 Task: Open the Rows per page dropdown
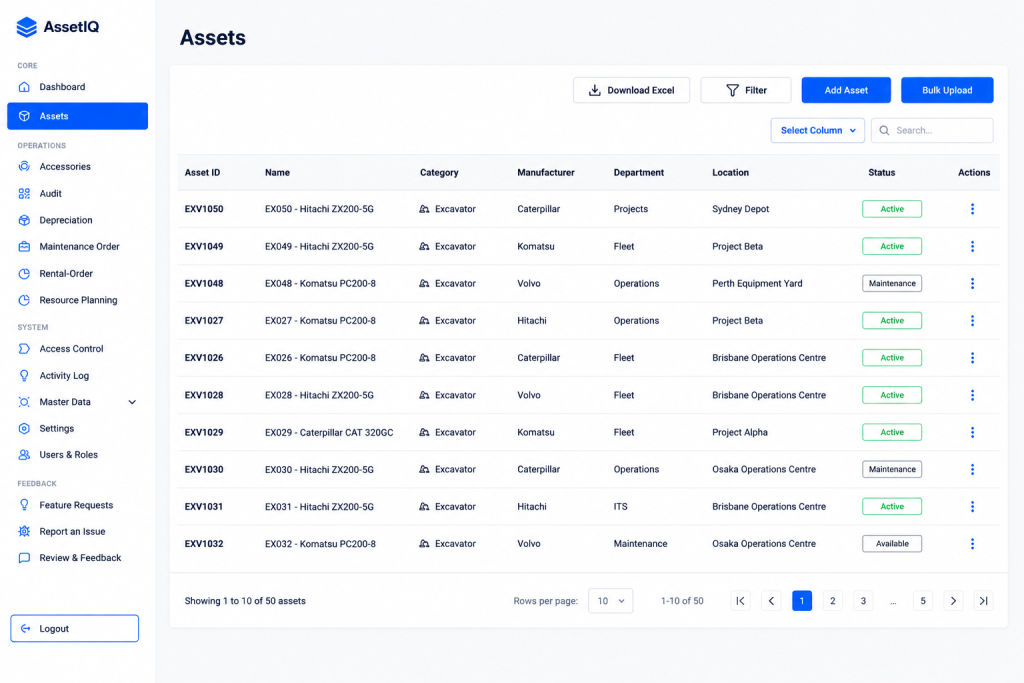point(611,601)
